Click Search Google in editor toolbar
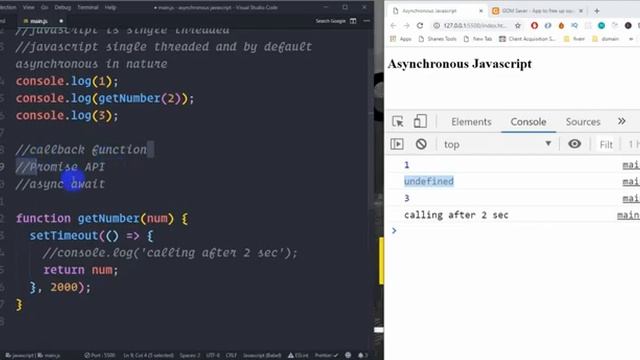This screenshot has height=360, width=640. (330, 21)
